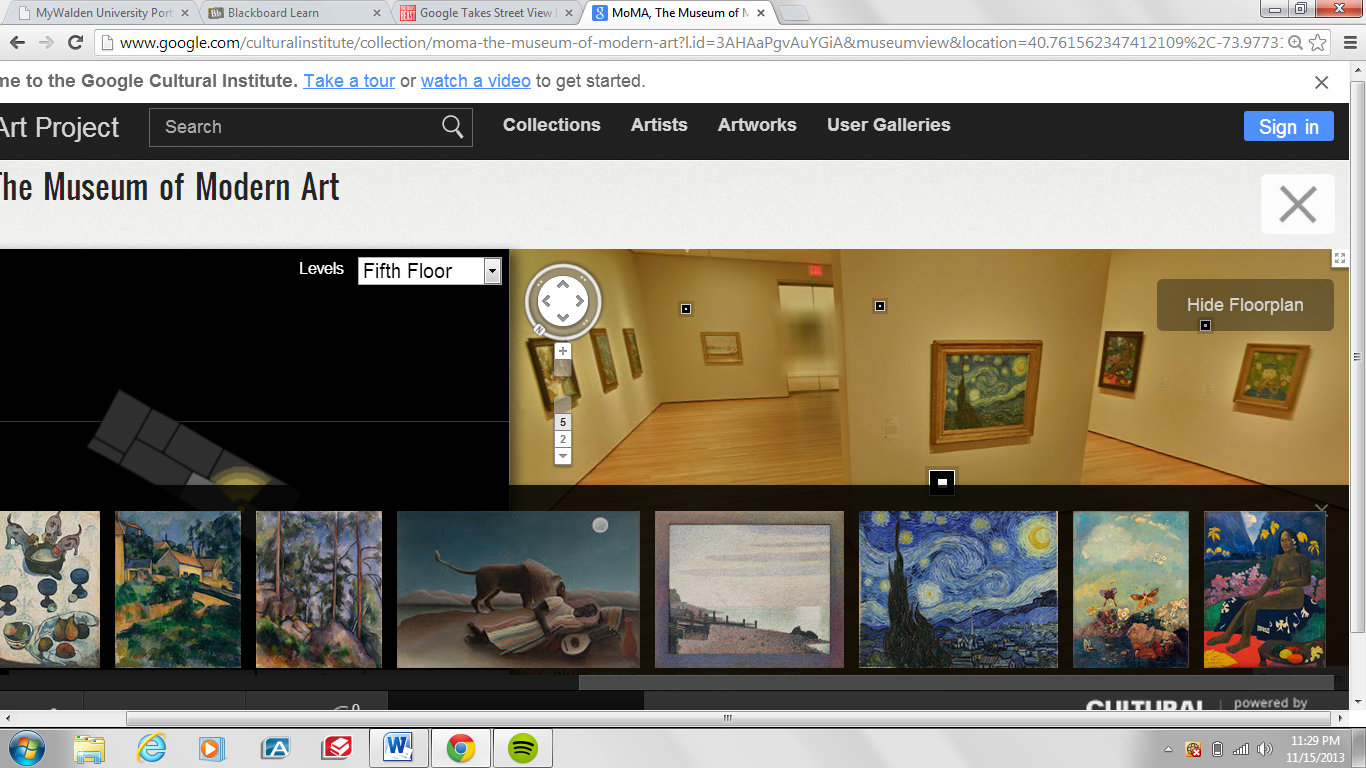
Task: Click wall hotspot above landscape painting
Action: 686,309
